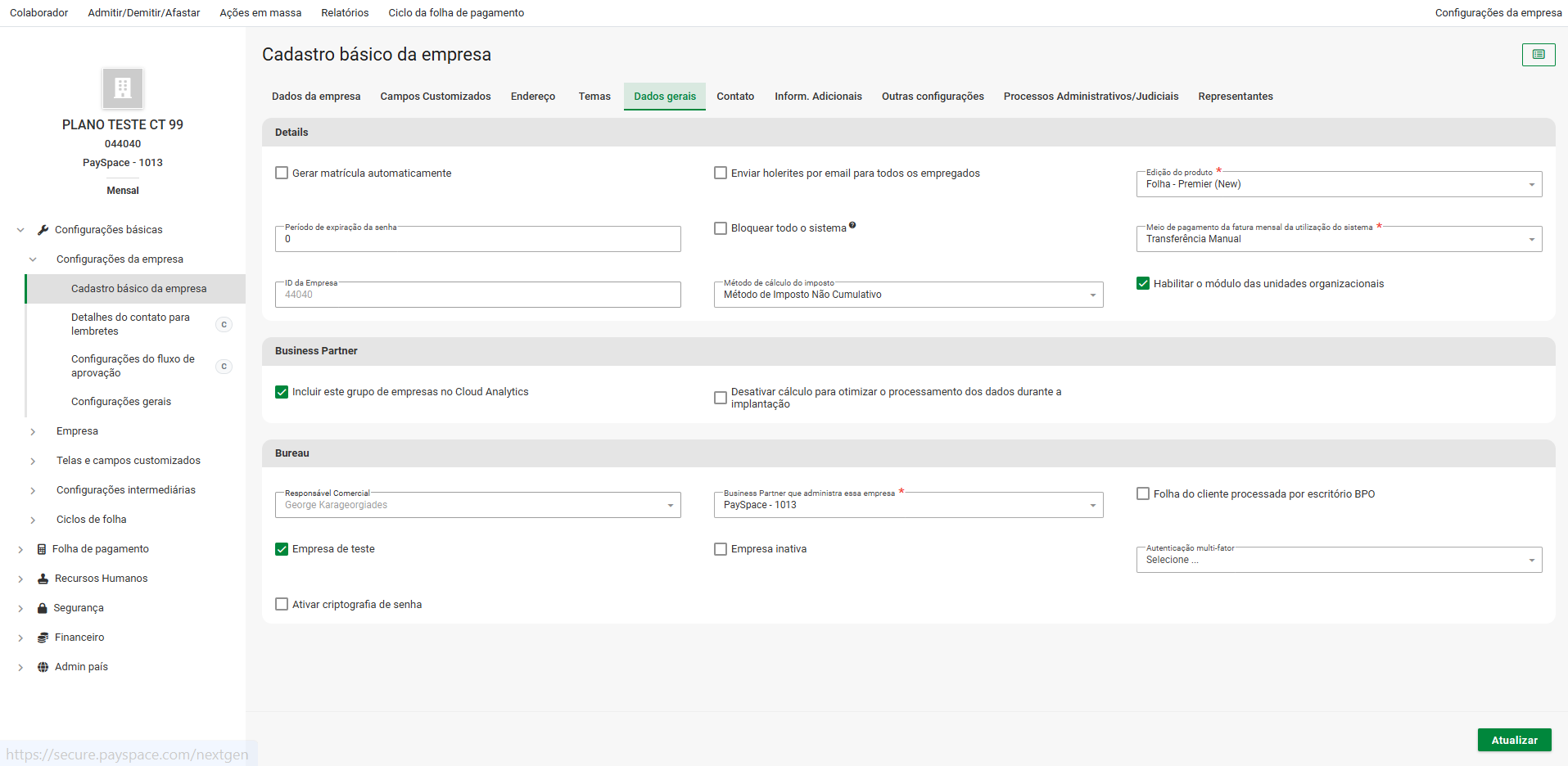Image resolution: width=1568 pixels, height=766 pixels.
Task: Switch to the Endereço tab
Action: pyautogui.click(x=532, y=97)
